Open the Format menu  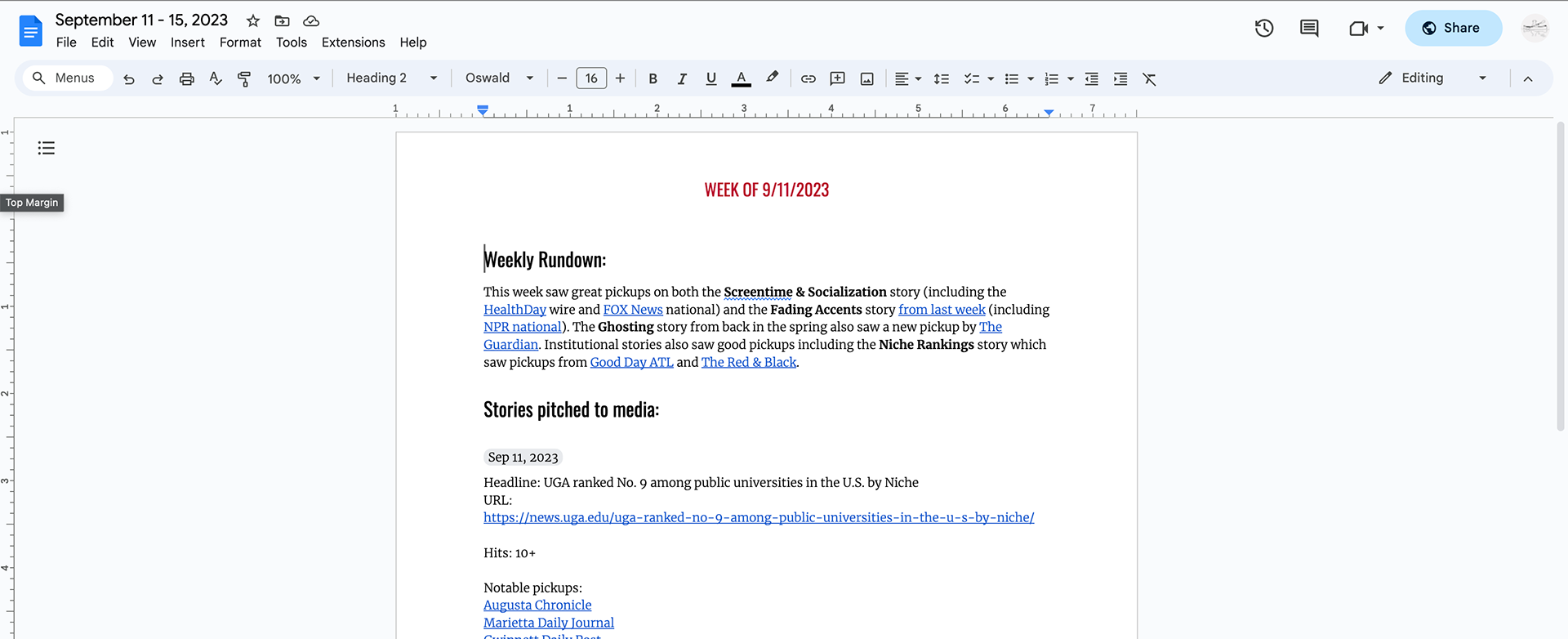[240, 42]
